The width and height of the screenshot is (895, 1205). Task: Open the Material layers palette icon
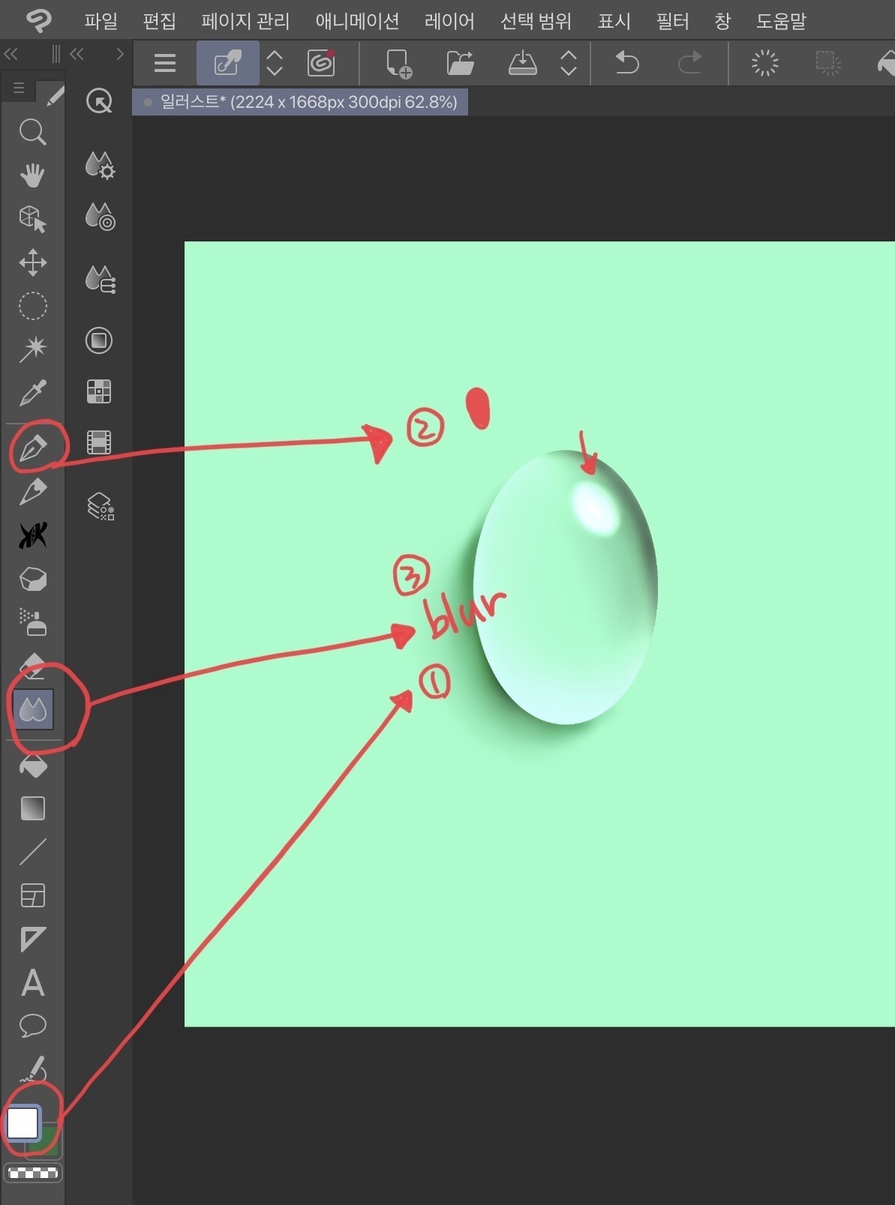pyautogui.click(x=99, y=507)
